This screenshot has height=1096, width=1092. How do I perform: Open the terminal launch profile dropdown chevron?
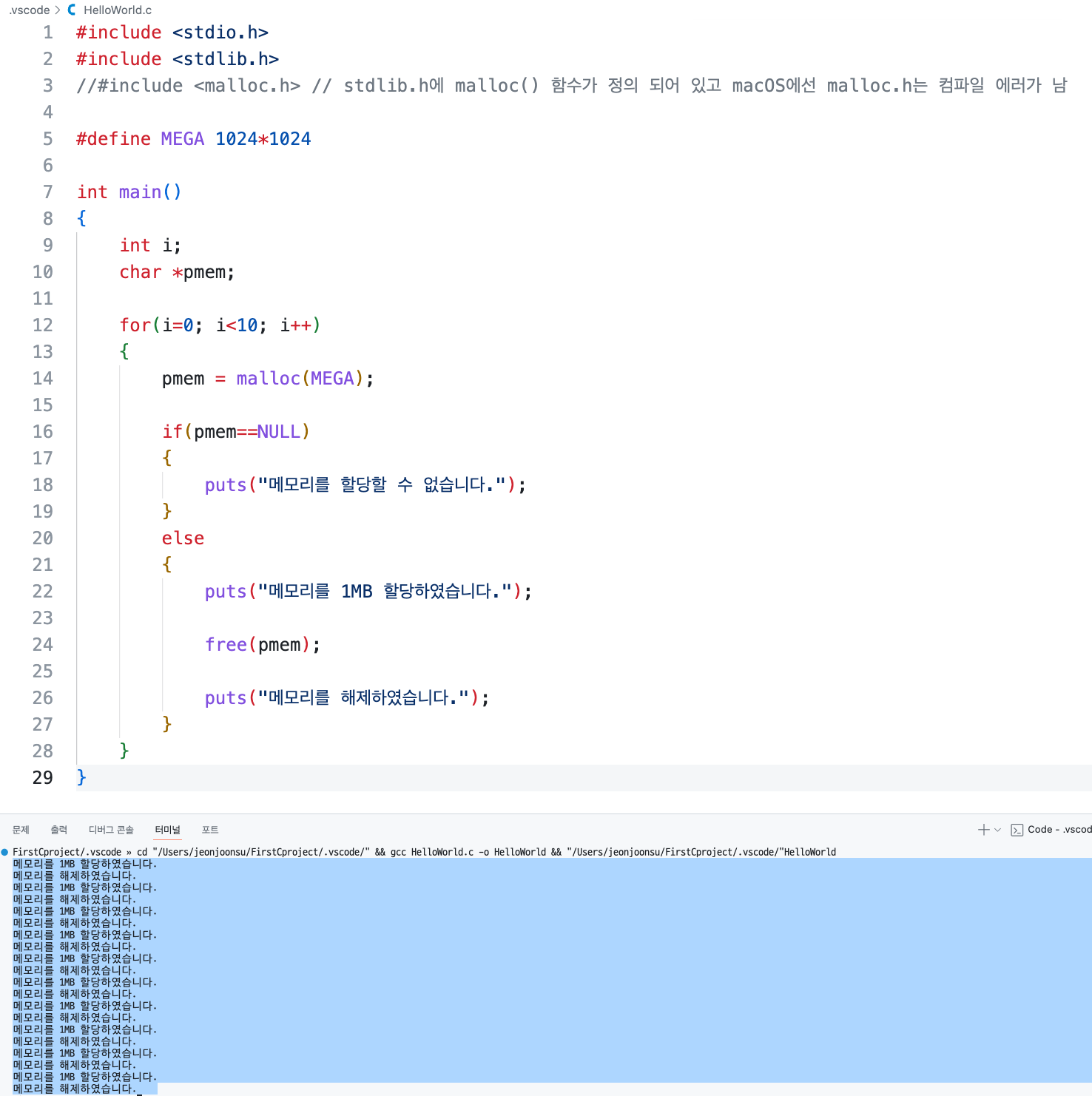[997, 830]
